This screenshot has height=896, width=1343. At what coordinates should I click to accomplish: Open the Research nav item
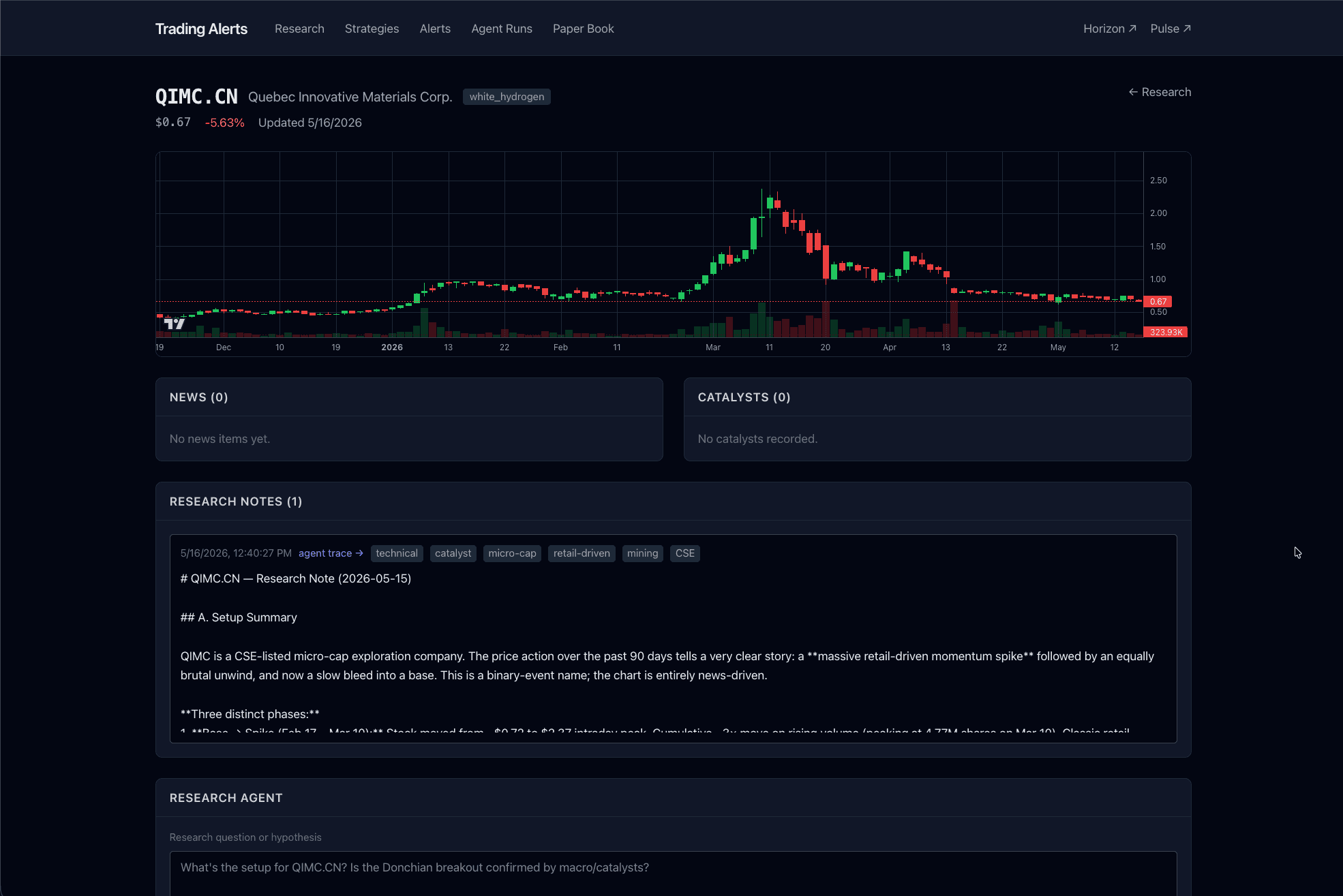pos(299,29)
